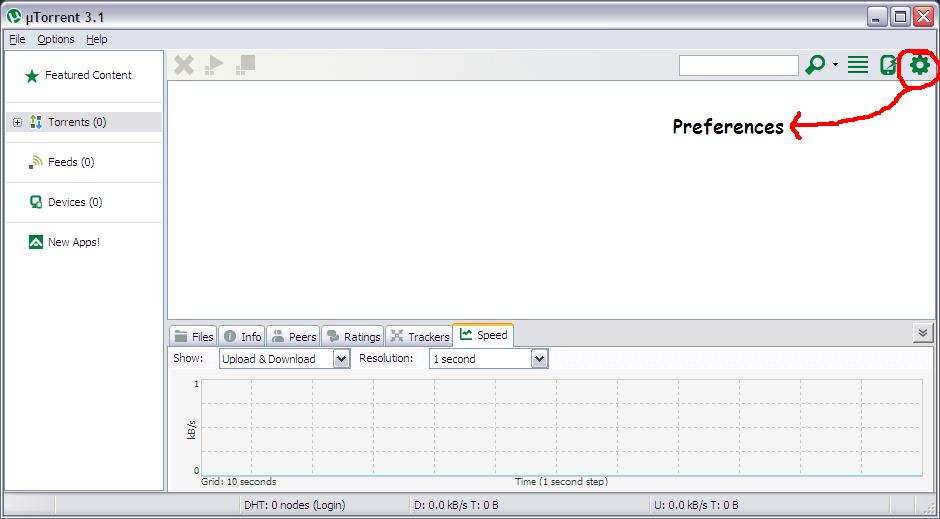Open the Upload & Download dropdown
Image resolution: width=940 pixels, height=519 pixels.
pyautogui.click(x=285, y=359)
